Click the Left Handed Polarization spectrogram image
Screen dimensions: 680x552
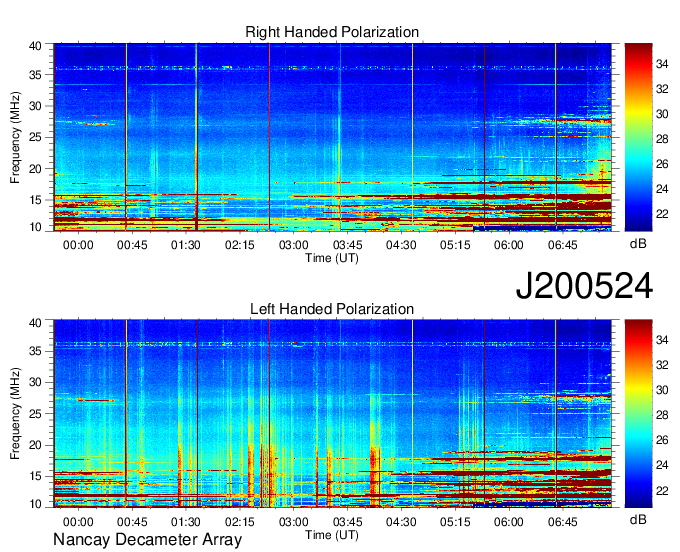tap(332, 414)
